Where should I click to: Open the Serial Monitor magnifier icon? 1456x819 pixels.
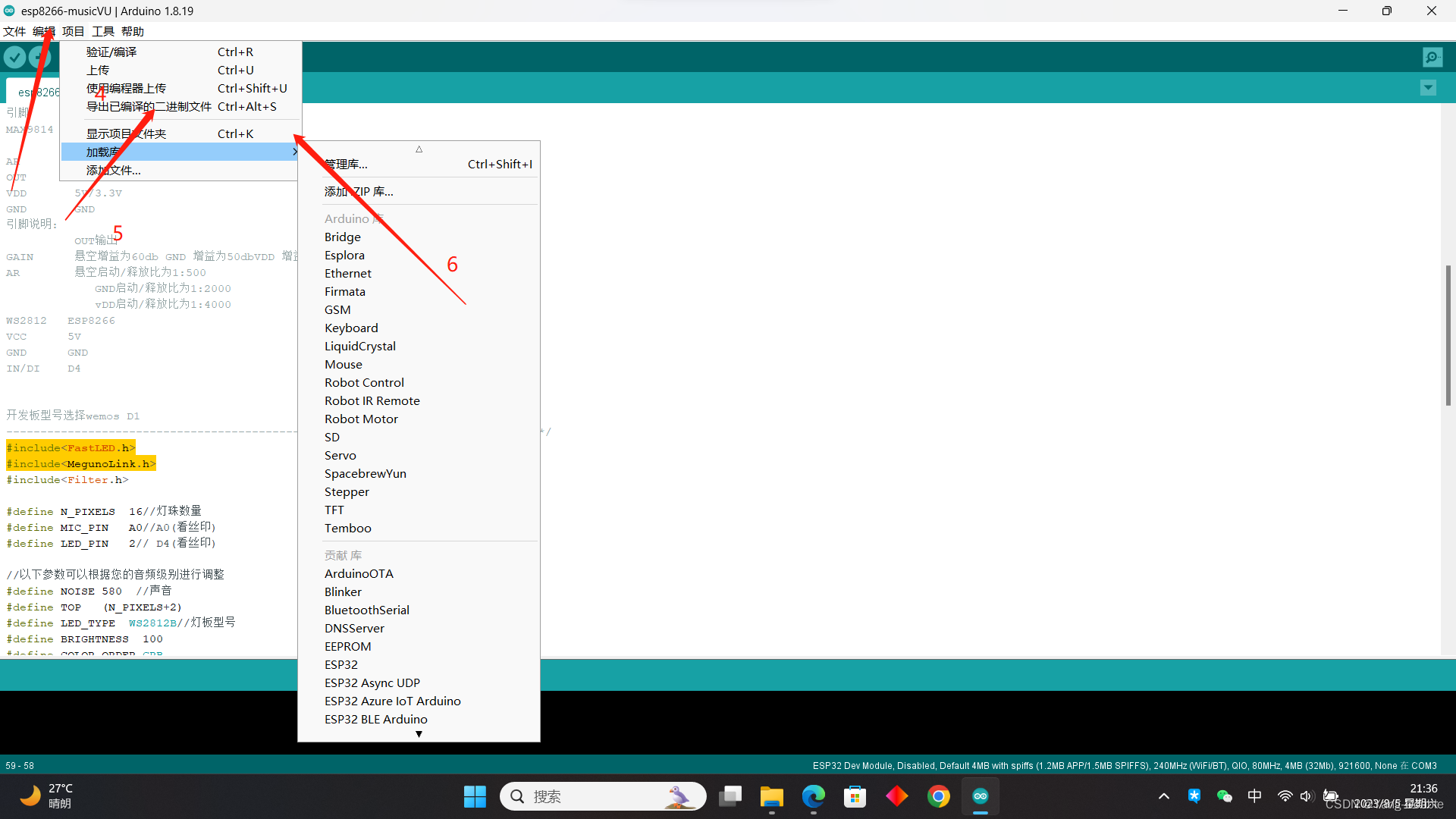point(1432,58)
